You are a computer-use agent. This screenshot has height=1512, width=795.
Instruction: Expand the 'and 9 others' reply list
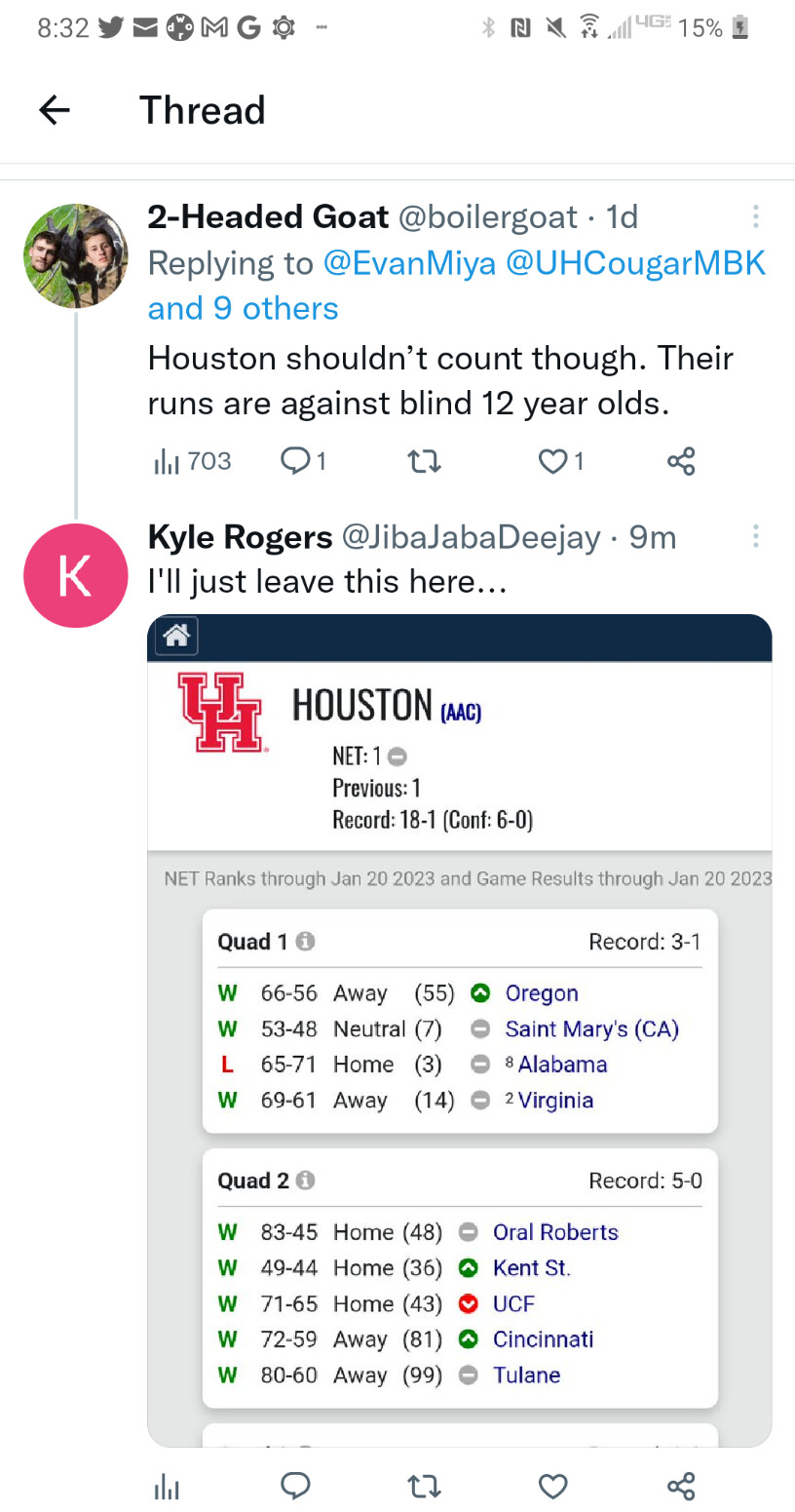(243, 308)
